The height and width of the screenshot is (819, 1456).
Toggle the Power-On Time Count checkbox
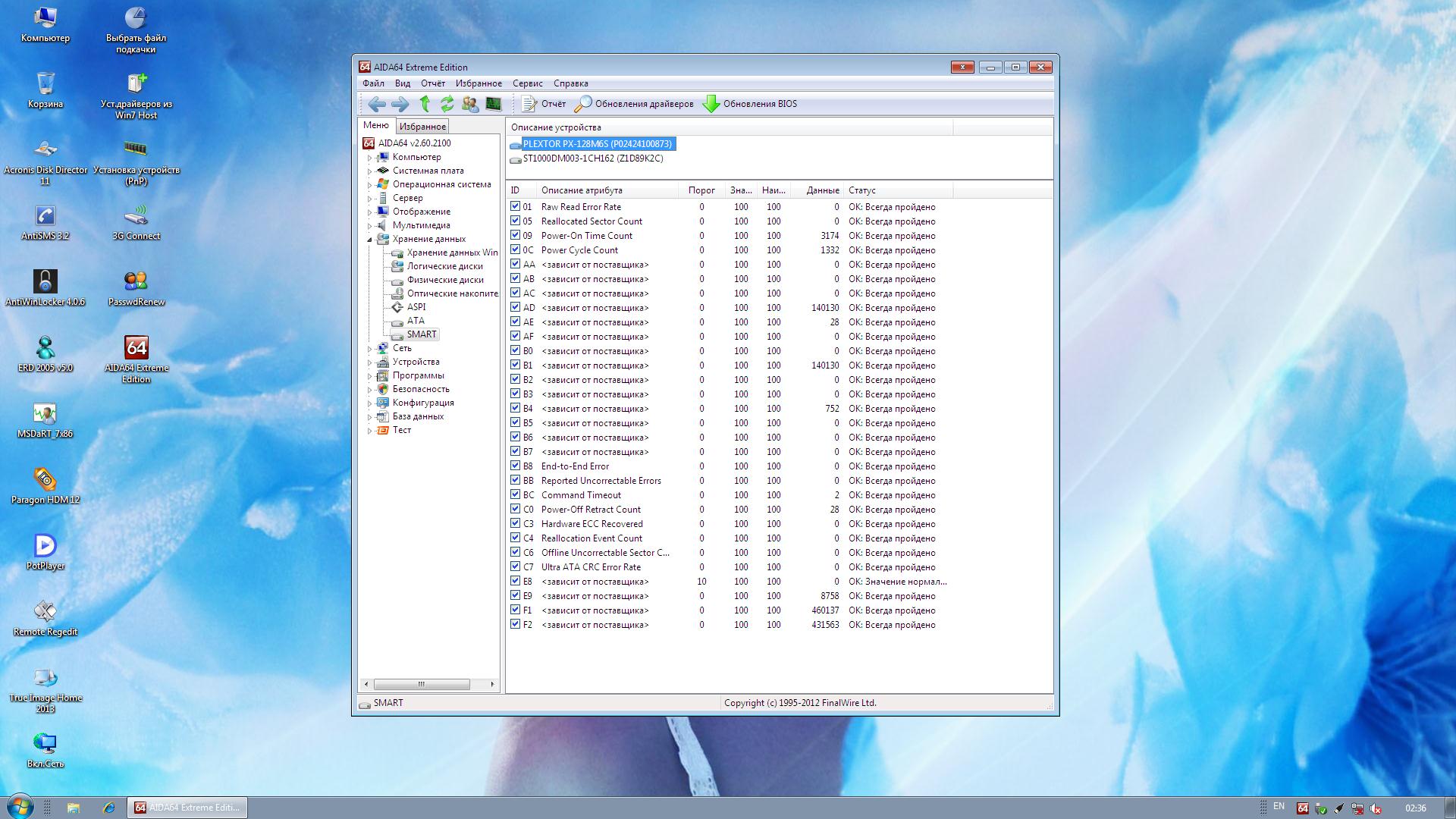tap(516, 235)
